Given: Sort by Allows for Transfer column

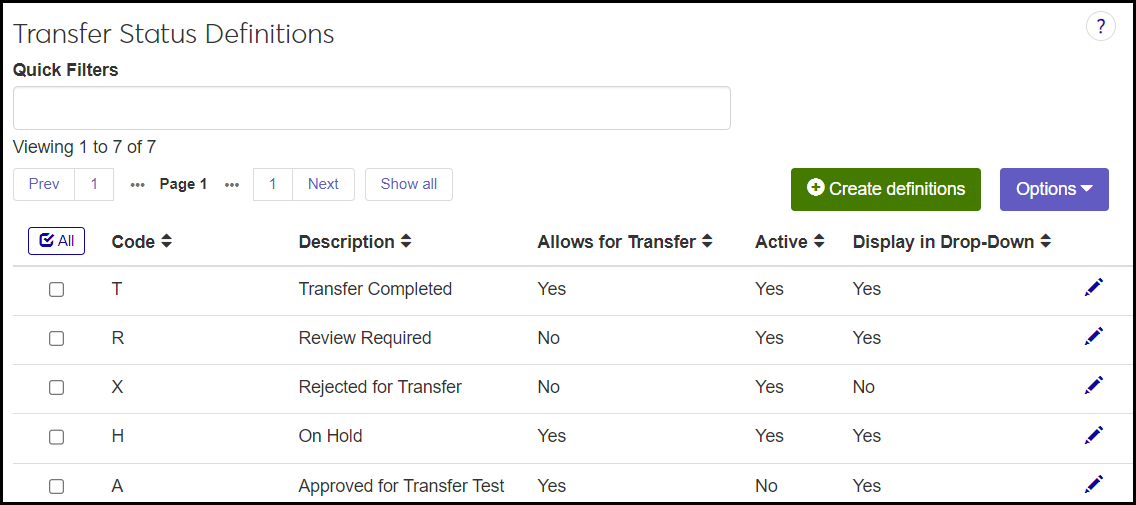Looking at the screenshot, I should 707,242.
